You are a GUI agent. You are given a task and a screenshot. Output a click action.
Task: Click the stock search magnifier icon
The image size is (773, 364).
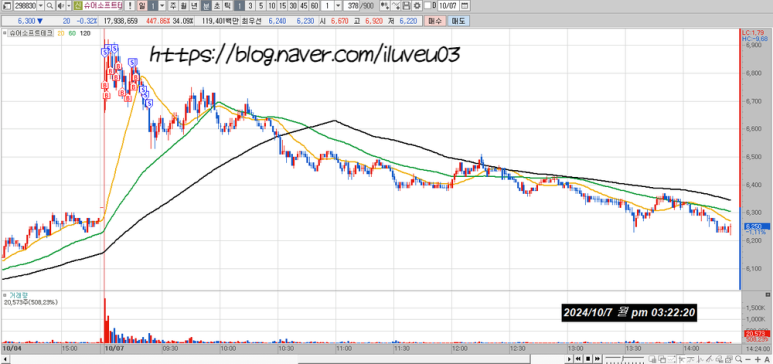tap(50, 6)
